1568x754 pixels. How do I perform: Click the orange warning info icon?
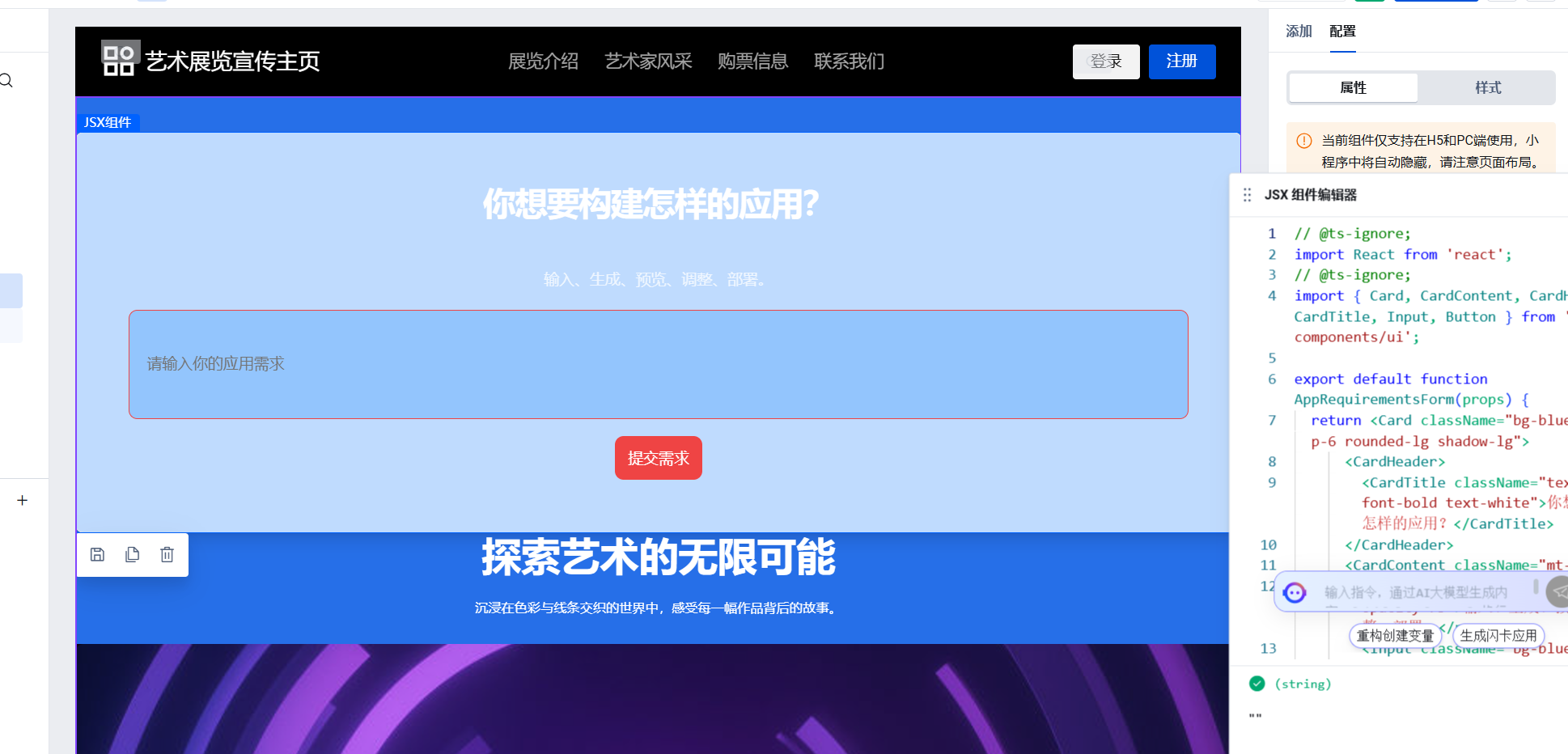click(x=1304, y=141)
